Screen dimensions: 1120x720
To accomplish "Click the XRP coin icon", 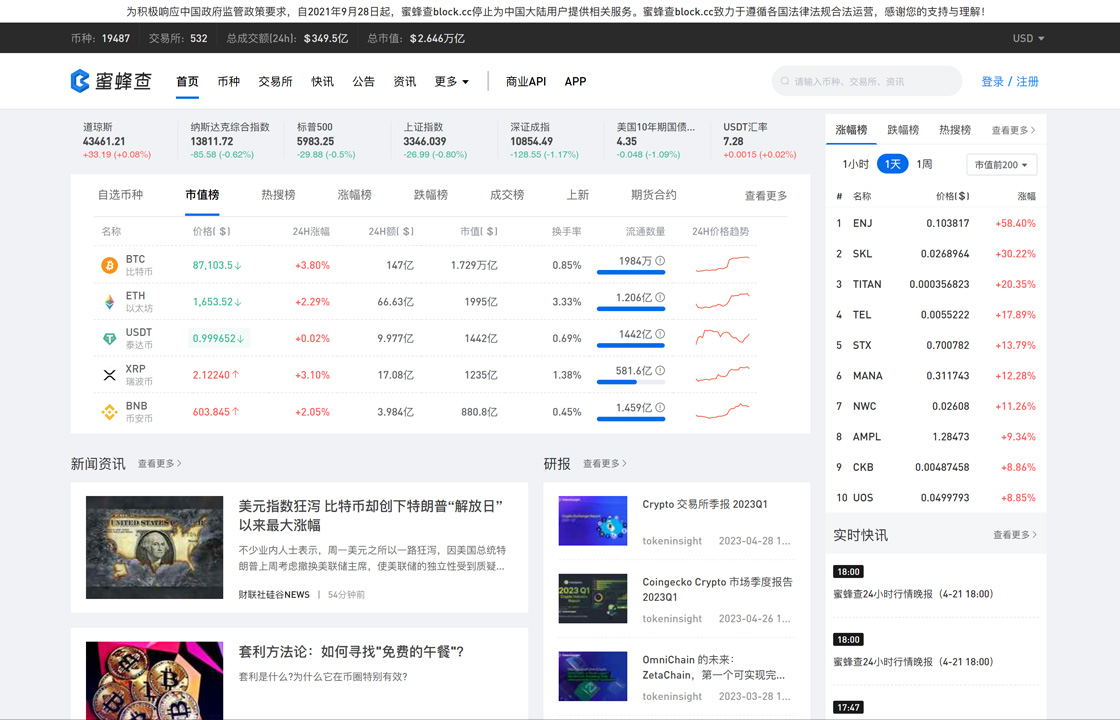I will pos(109,375).
